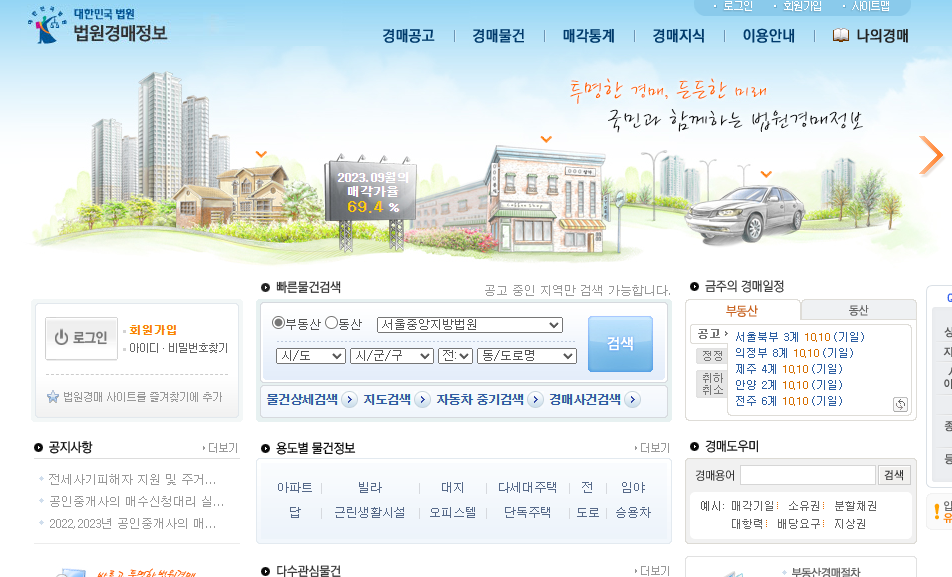
Task: Click the orange chevron above the house illustration
Action: point(261,154)
